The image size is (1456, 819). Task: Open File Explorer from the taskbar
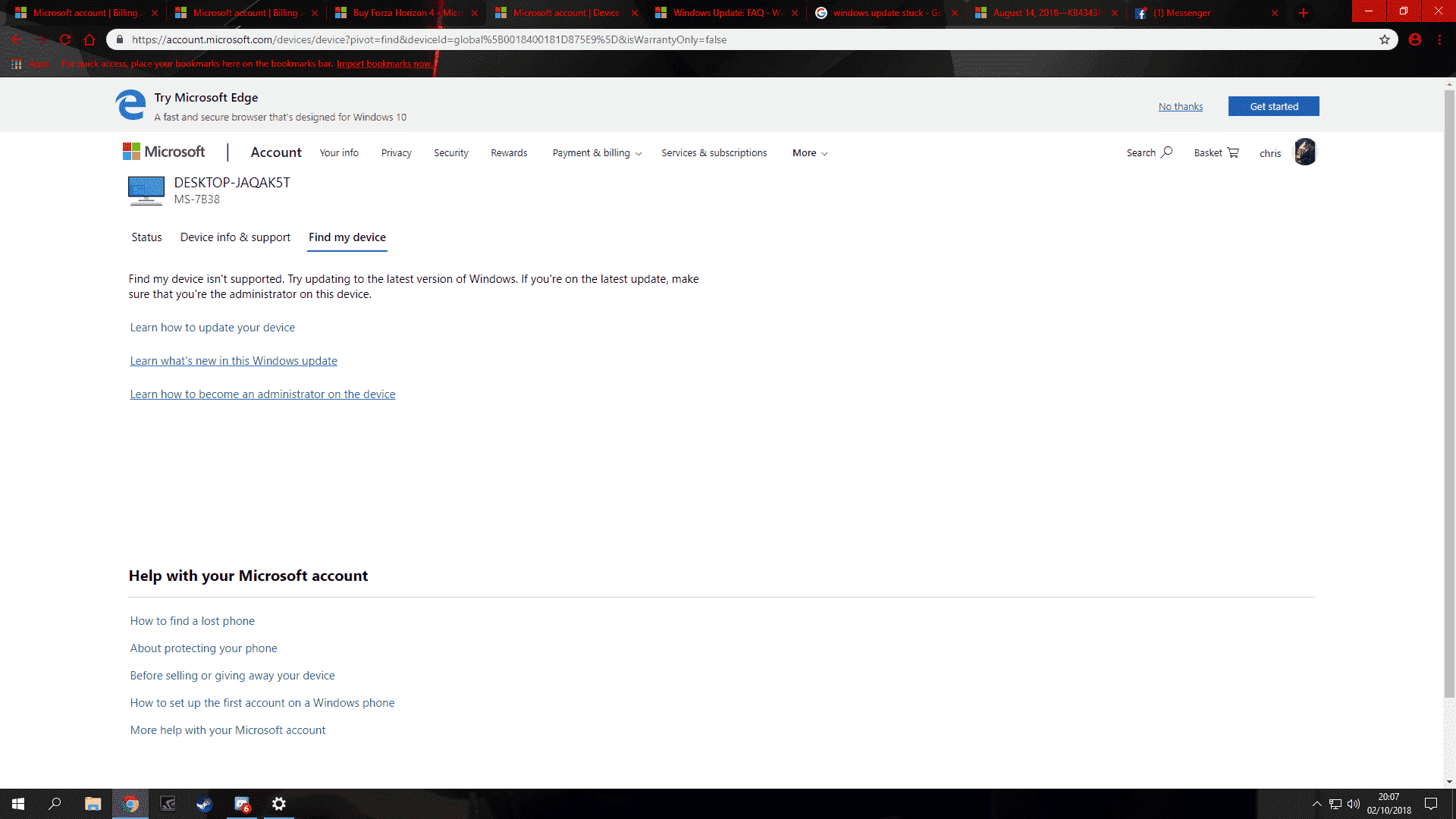(93, 804)
